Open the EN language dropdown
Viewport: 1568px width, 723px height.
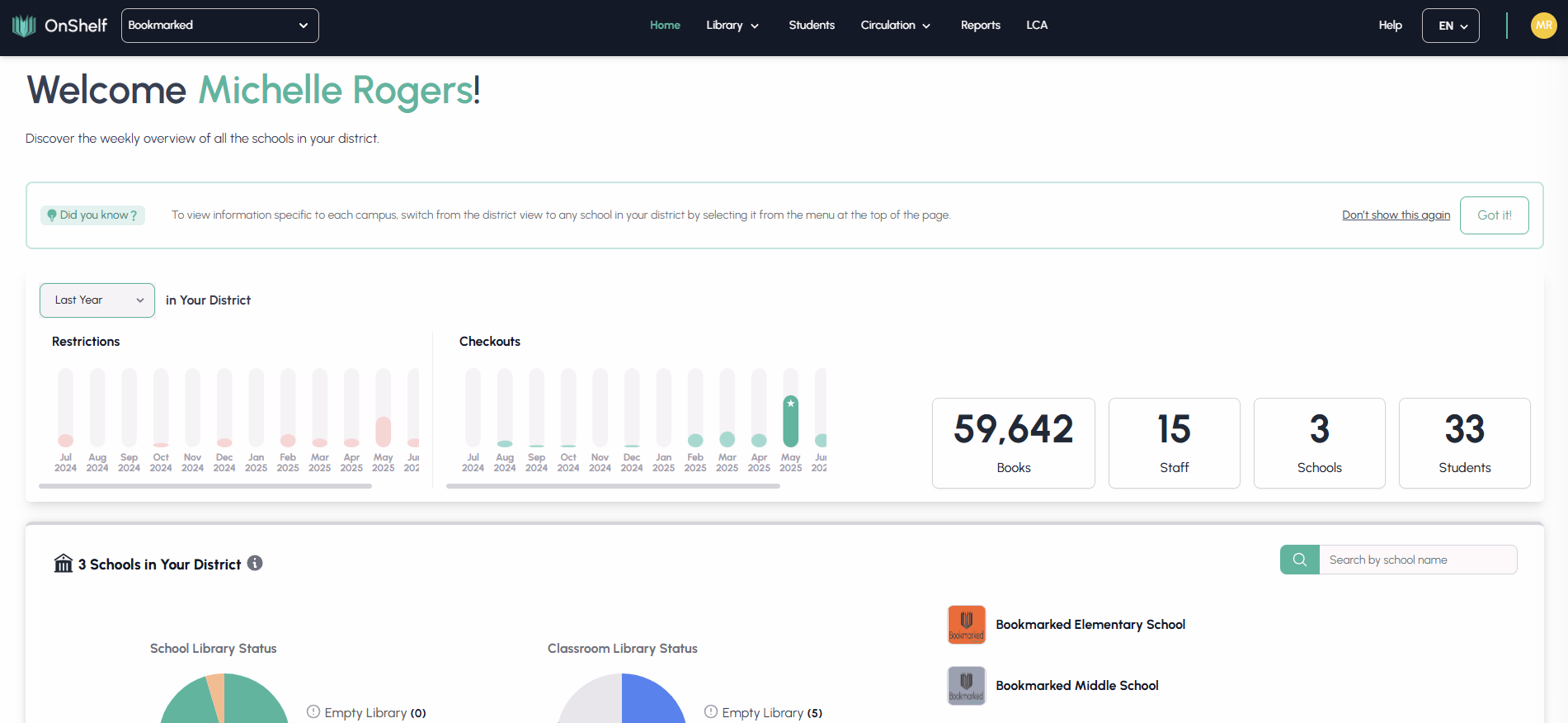coord(1450,26)
